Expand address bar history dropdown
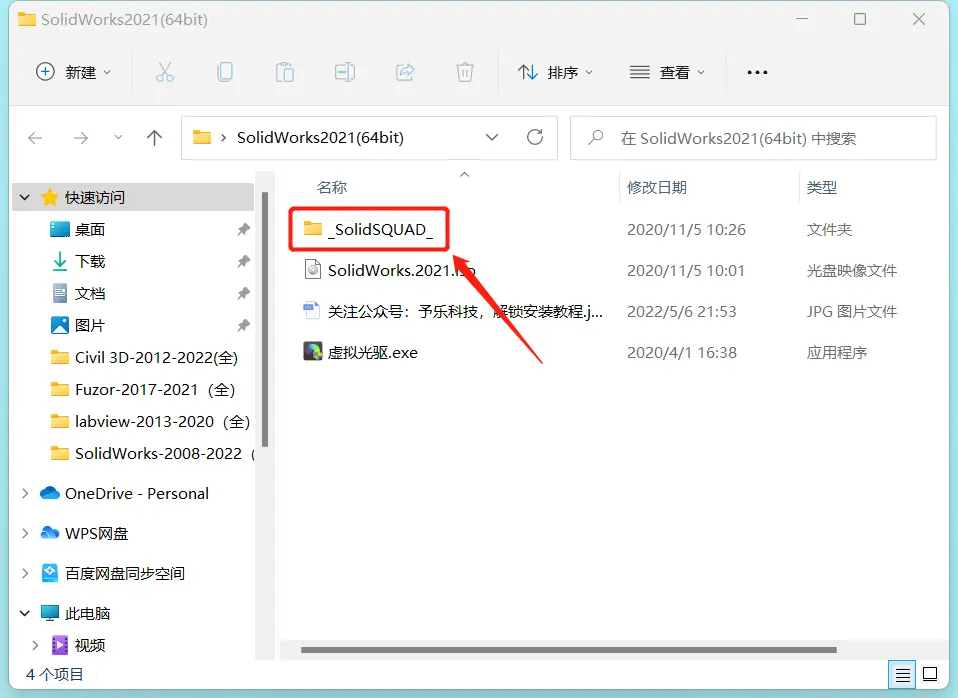The image size is (958, 698). [492, 138]
